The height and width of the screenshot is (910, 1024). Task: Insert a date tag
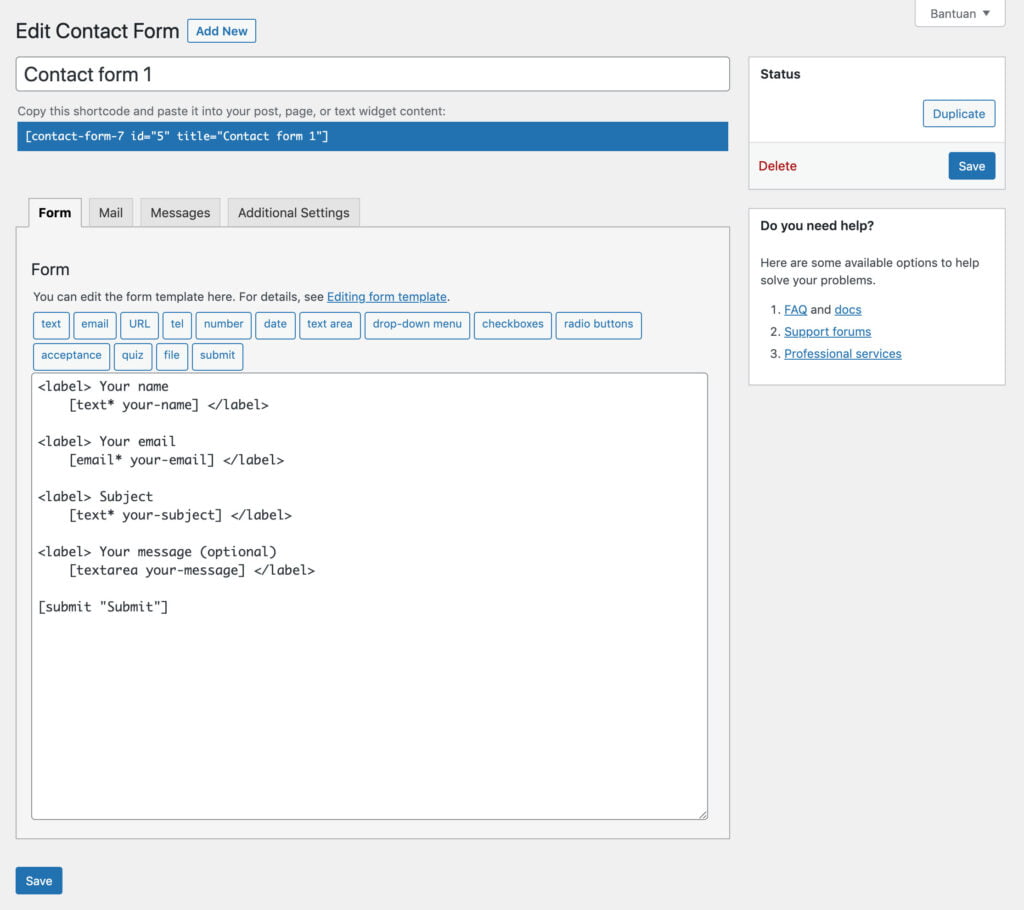pos(275,325)
